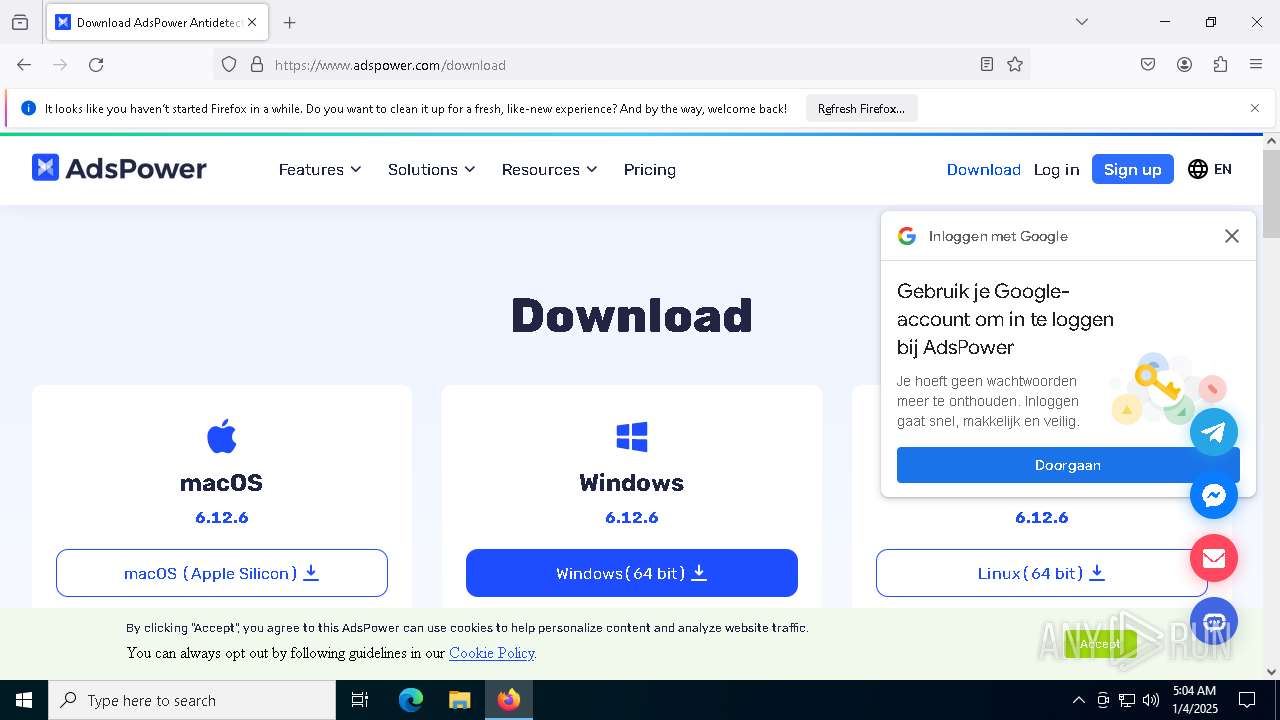Click the Windows logo icon
The height and width of the screenshot is (720, 1280).
[632, 436]
